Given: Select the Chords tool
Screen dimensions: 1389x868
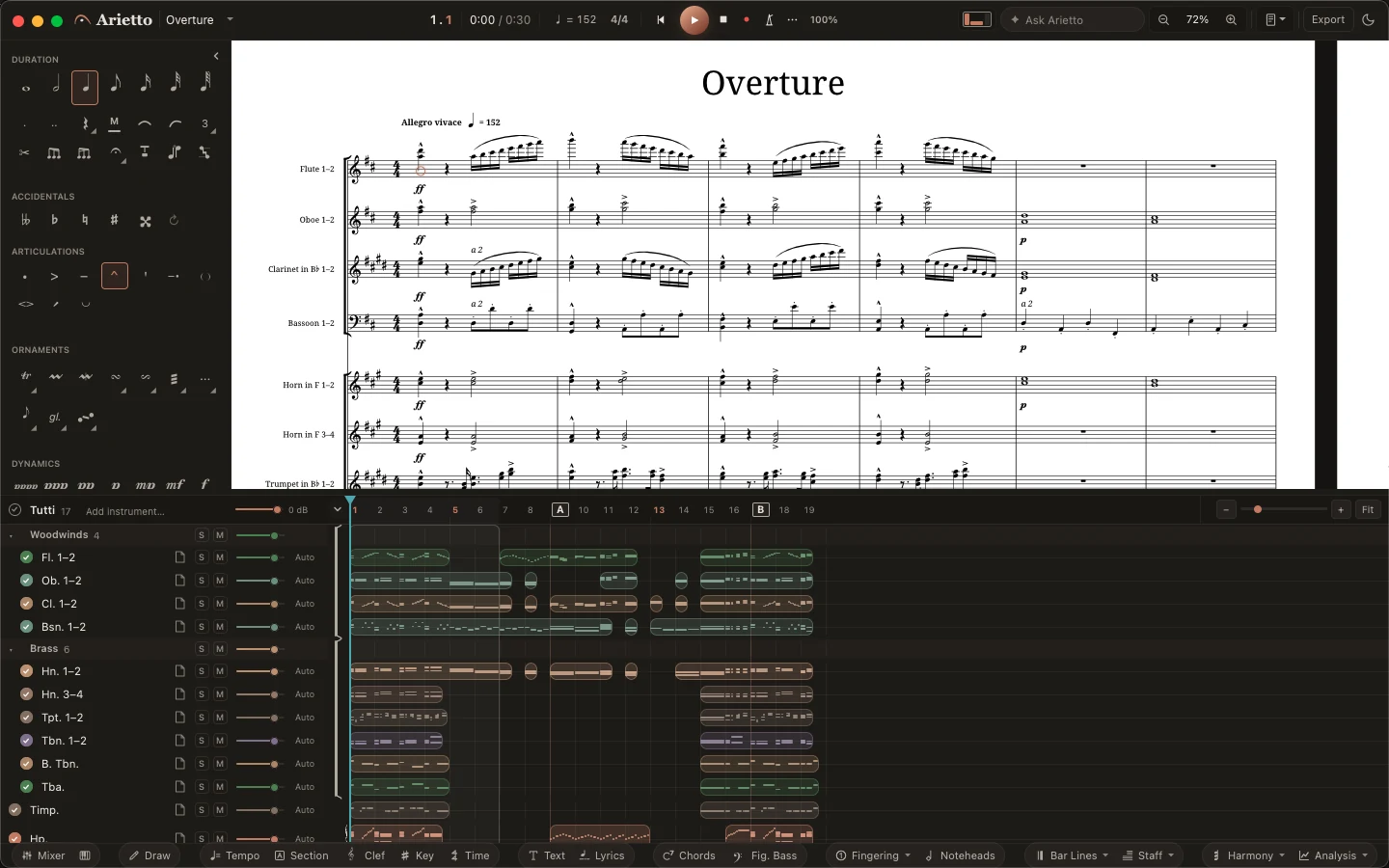Looking at the screenshot, I should pyautogui.click(x=689, y=855).
